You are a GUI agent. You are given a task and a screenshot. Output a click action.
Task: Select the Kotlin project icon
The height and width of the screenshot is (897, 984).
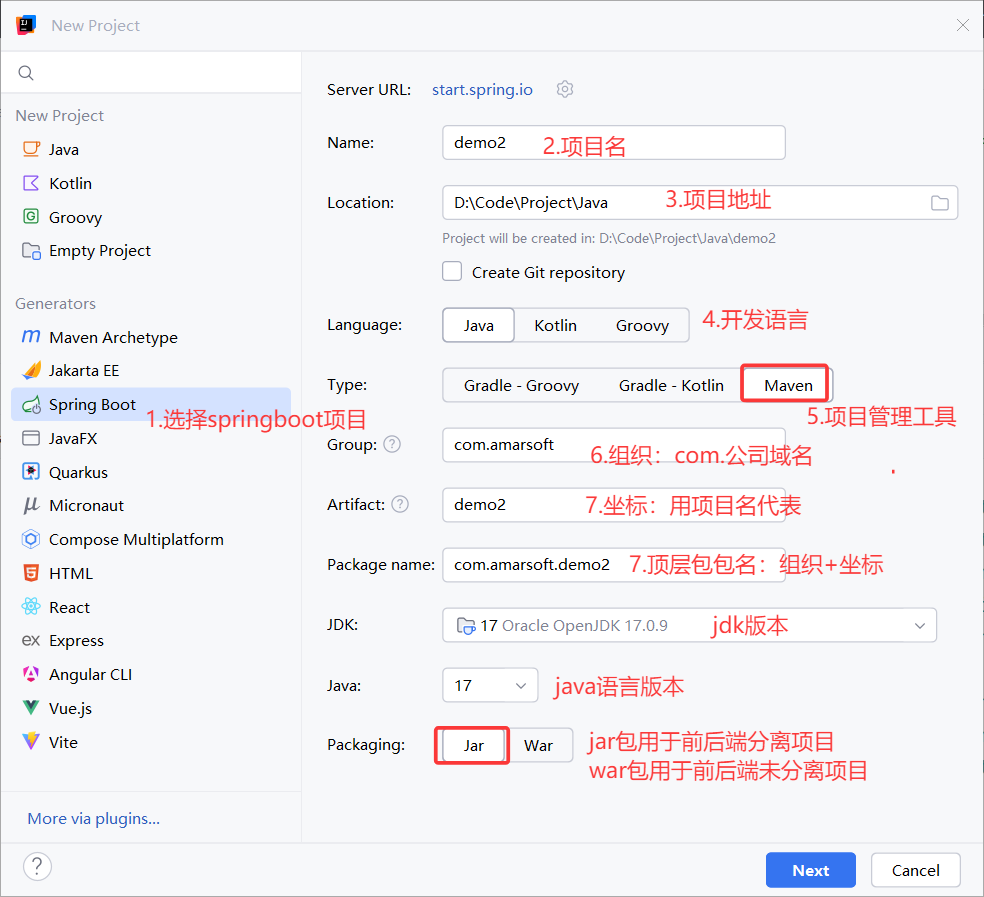[31, 183]
